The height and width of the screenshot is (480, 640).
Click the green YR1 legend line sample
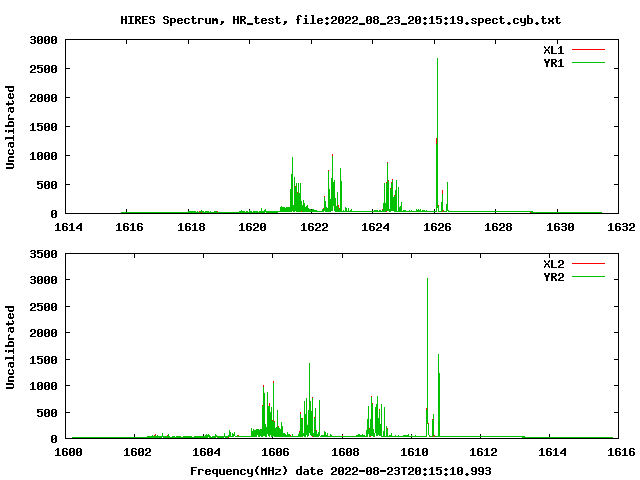pyautogui.click(x=588, y=63)
